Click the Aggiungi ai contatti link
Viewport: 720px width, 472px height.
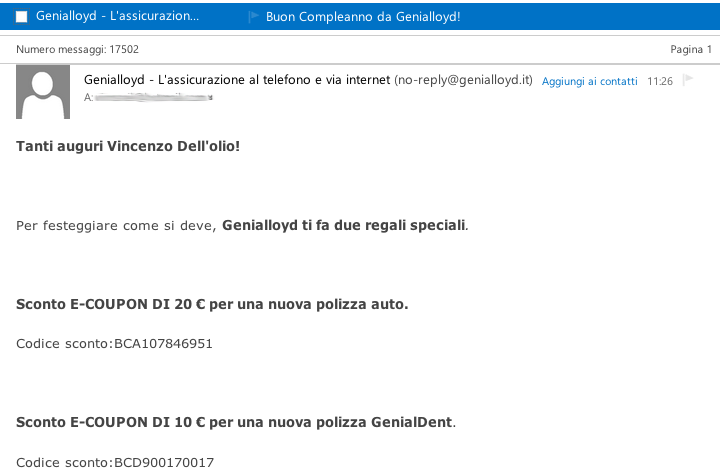590,81
